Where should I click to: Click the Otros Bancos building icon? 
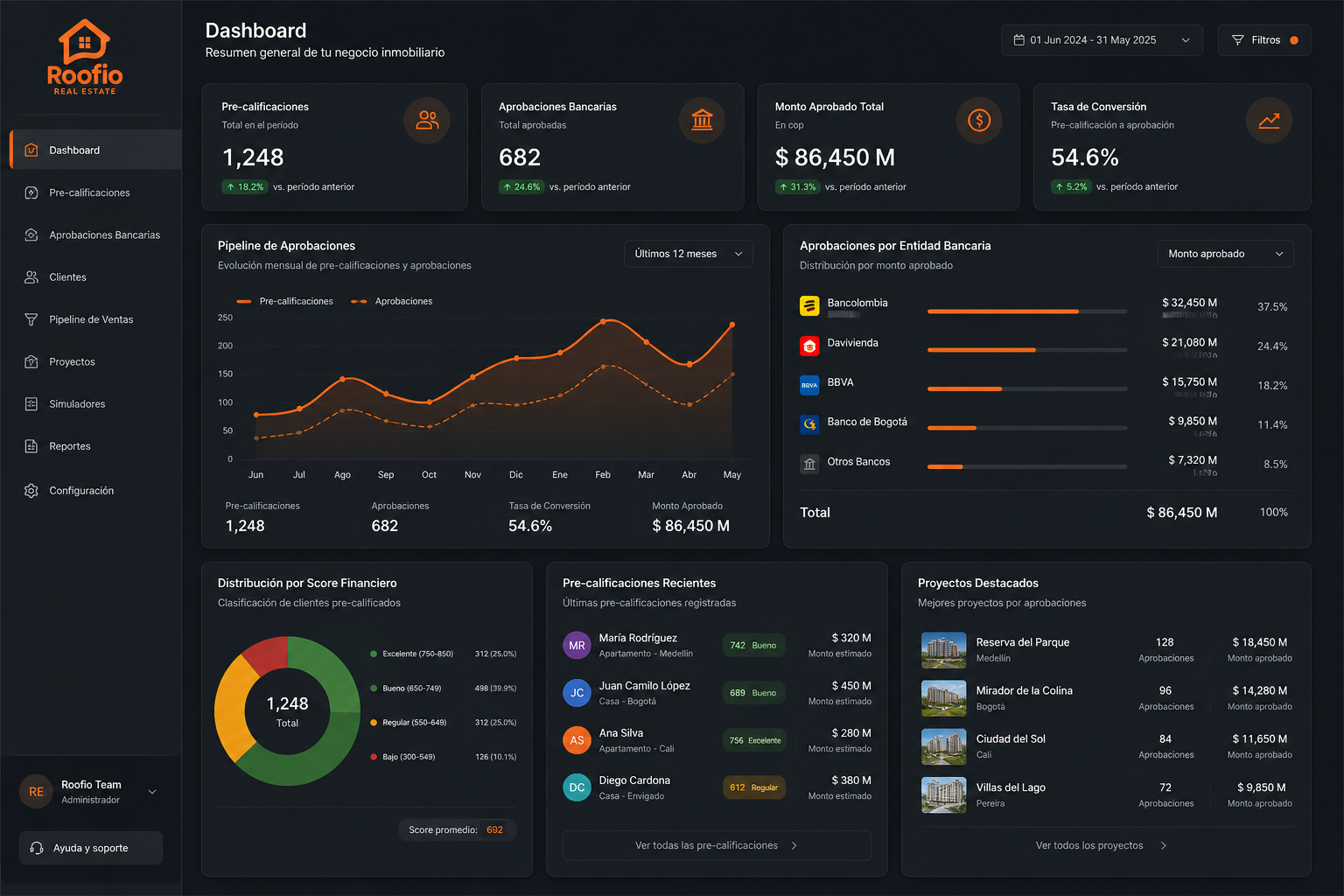point(809,464)
